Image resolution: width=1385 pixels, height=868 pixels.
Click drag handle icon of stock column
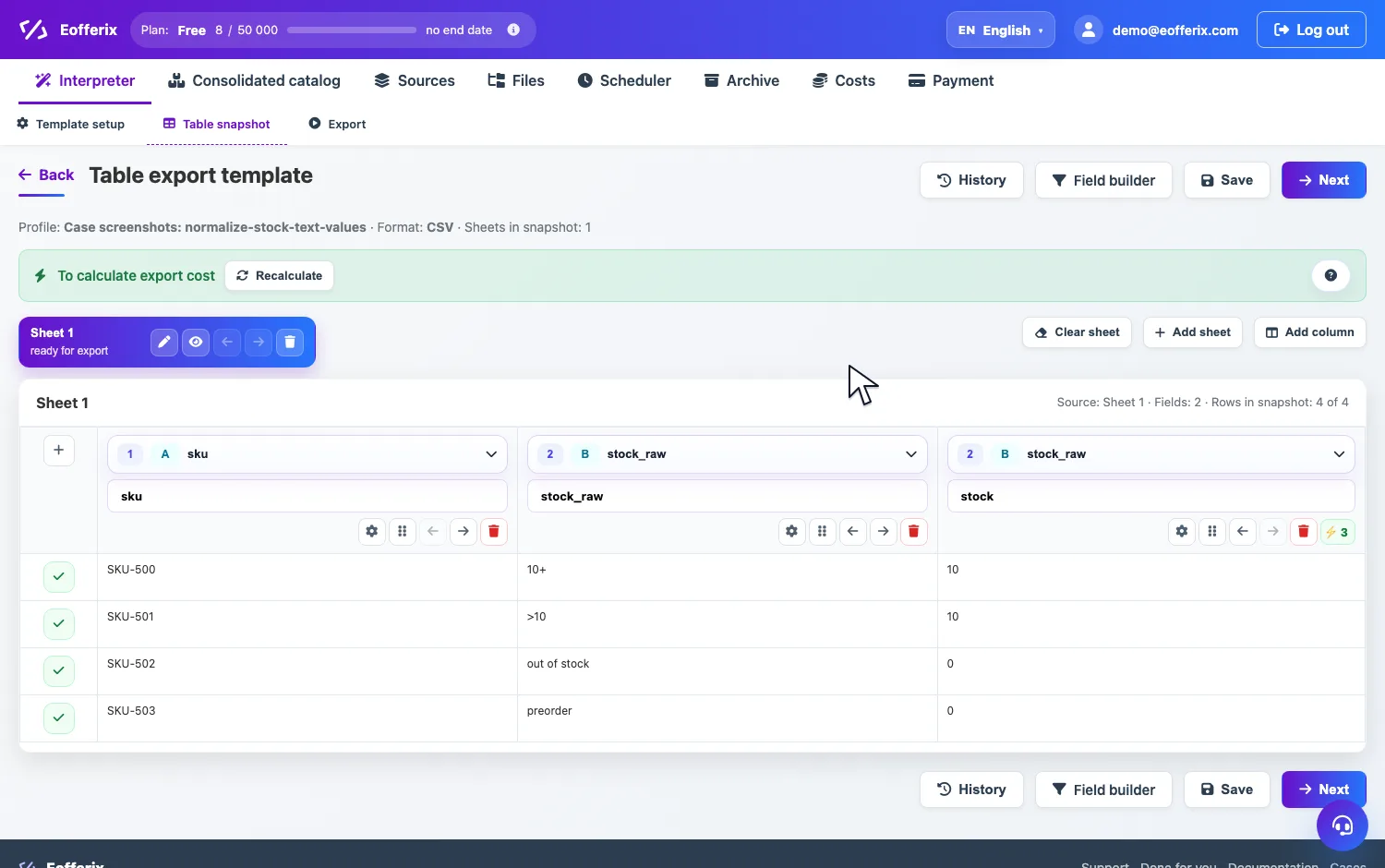click(1211, 531)
